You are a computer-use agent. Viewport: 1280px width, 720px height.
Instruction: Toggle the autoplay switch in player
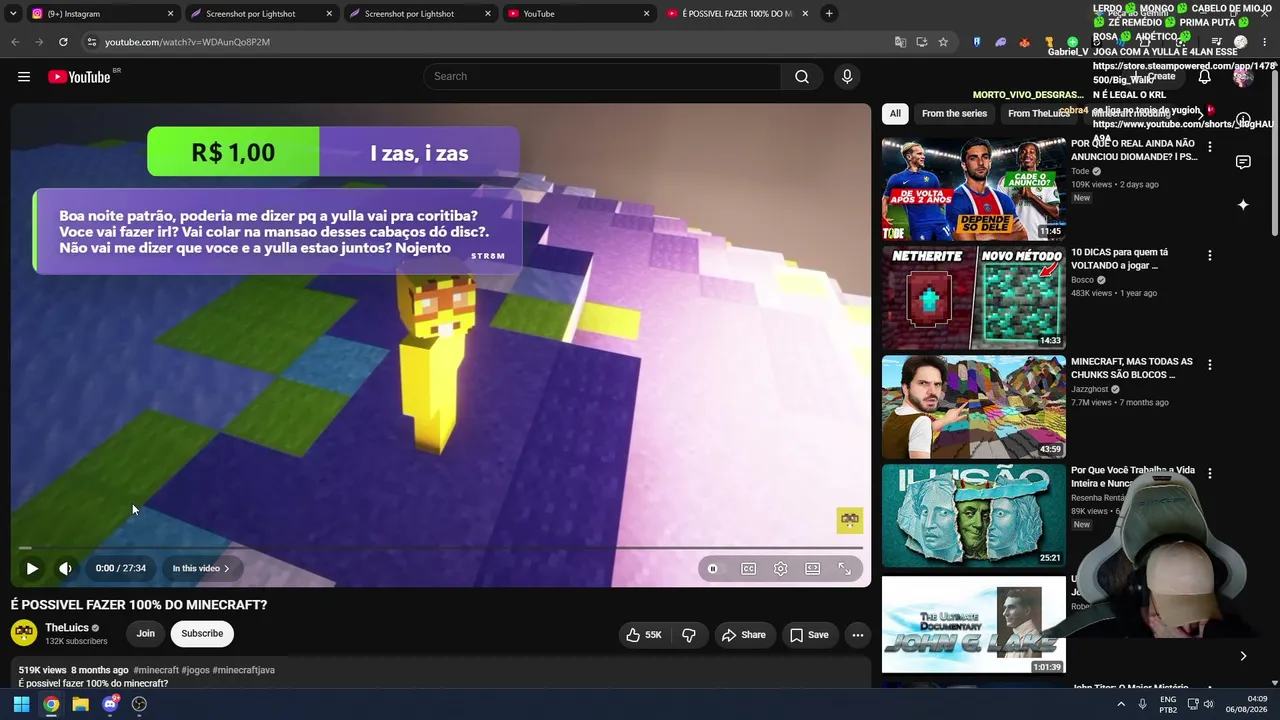coord(712,568)
